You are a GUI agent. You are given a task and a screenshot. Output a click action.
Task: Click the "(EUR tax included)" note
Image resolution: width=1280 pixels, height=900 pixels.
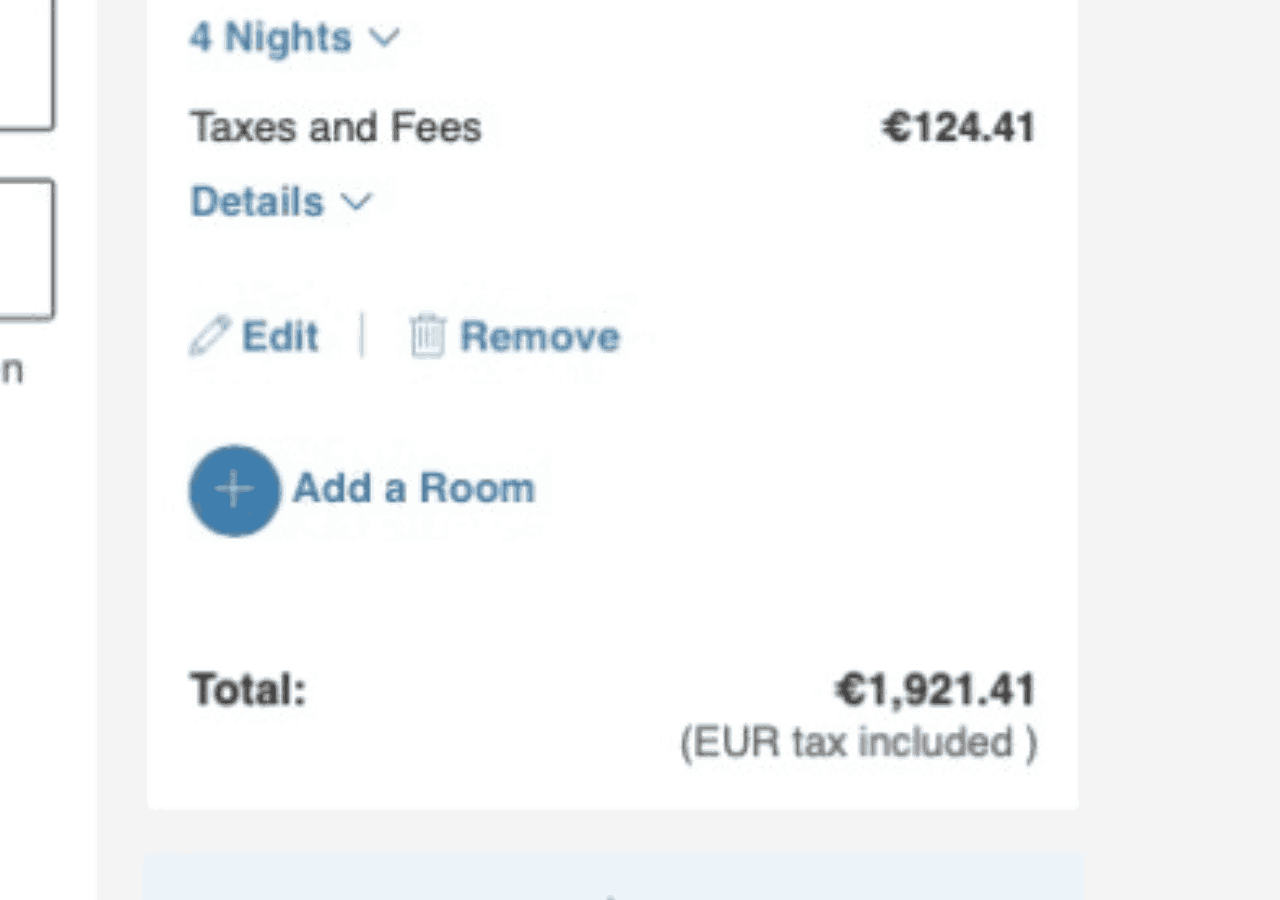click(x=858, y=743)
